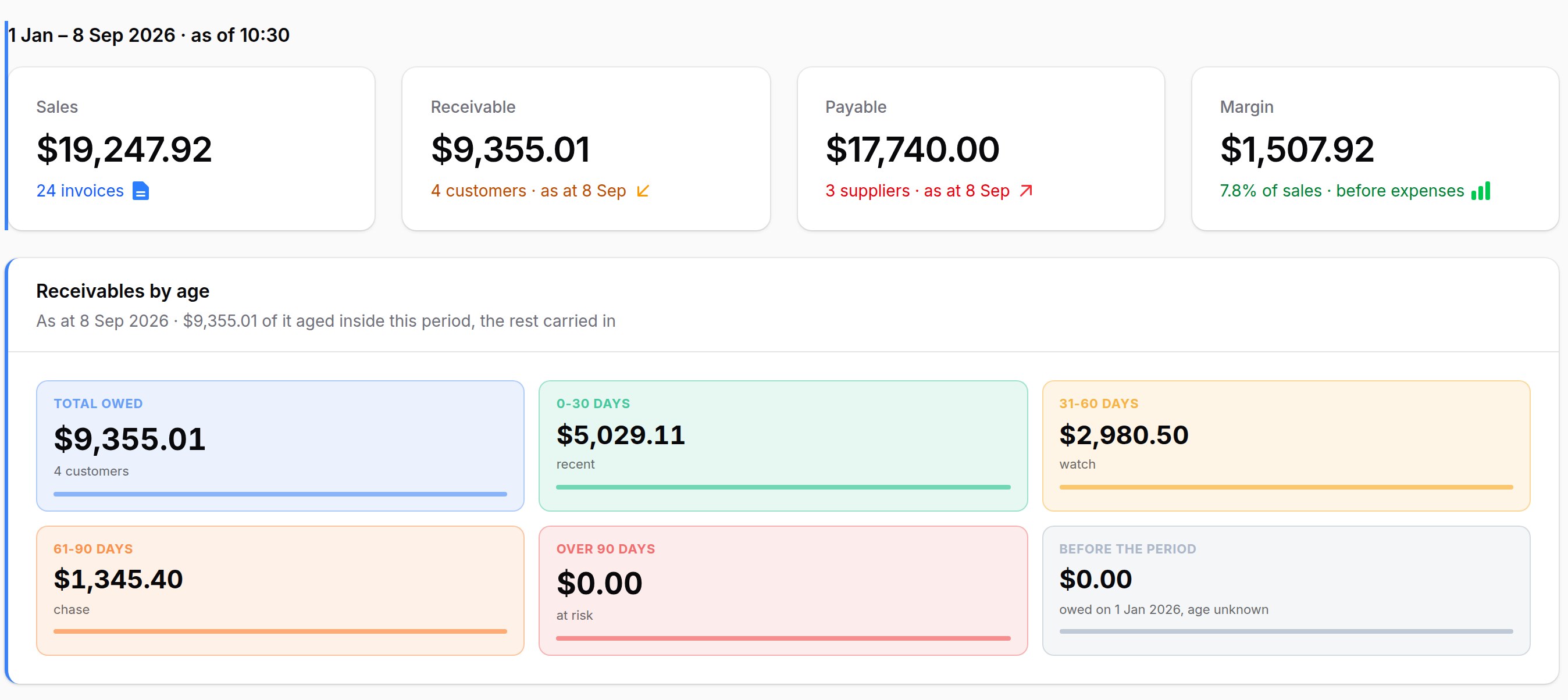Viewport: 1568px width, 700px height.
Task: Open the 3 suppliers payable link
Action: point(917,191)
